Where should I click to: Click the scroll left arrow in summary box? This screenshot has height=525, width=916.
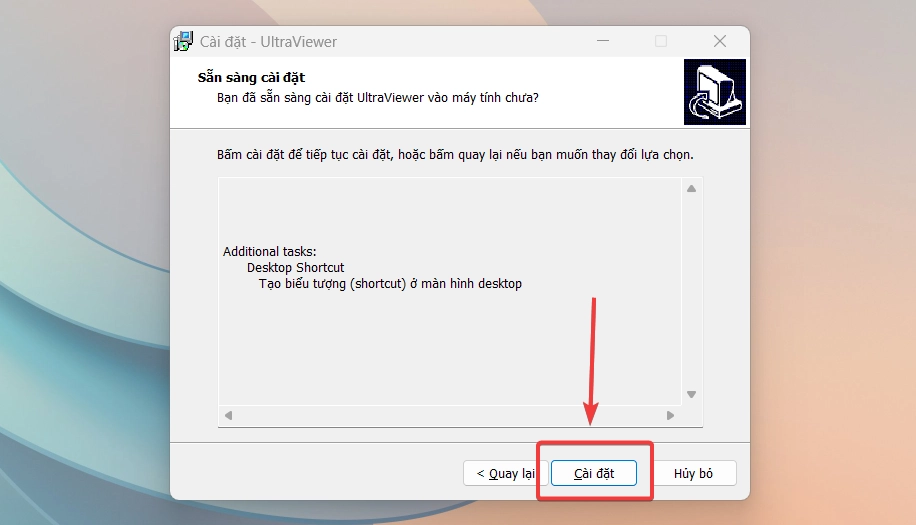coord(228,415)
